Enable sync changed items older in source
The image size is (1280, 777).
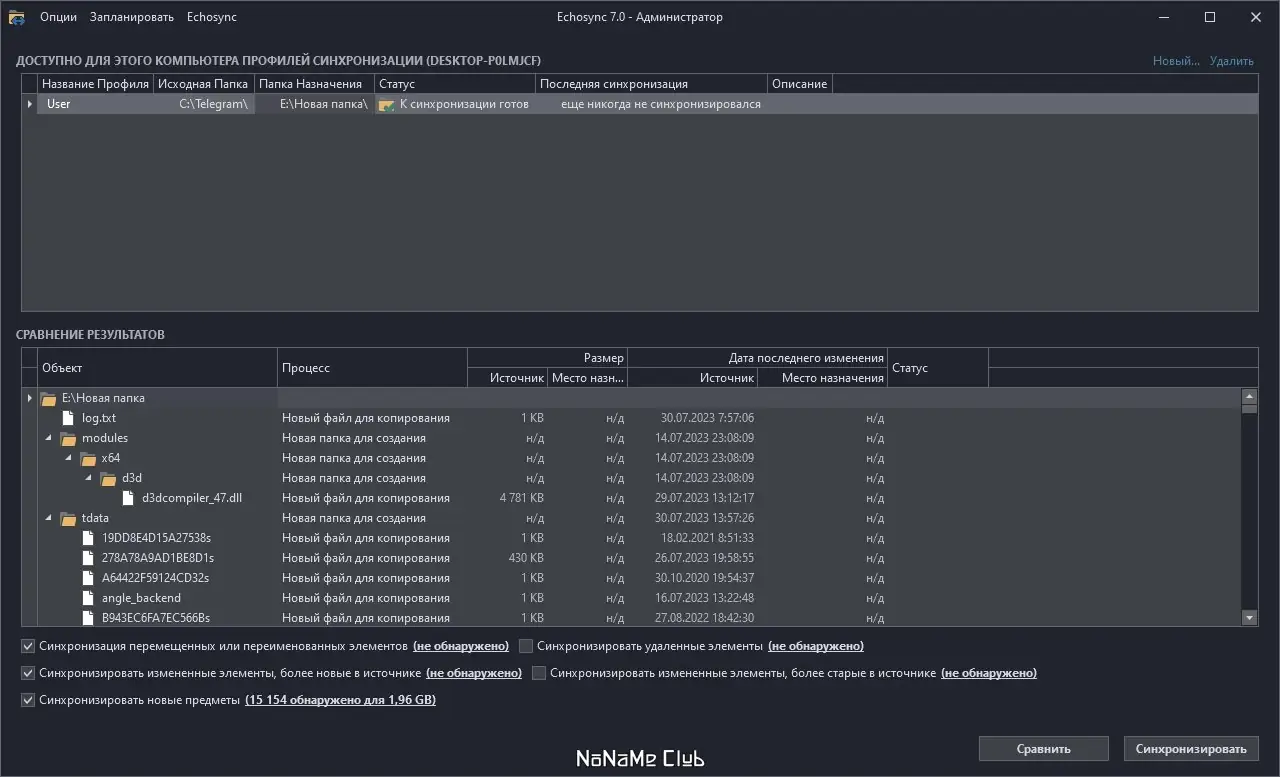[540, 673]
